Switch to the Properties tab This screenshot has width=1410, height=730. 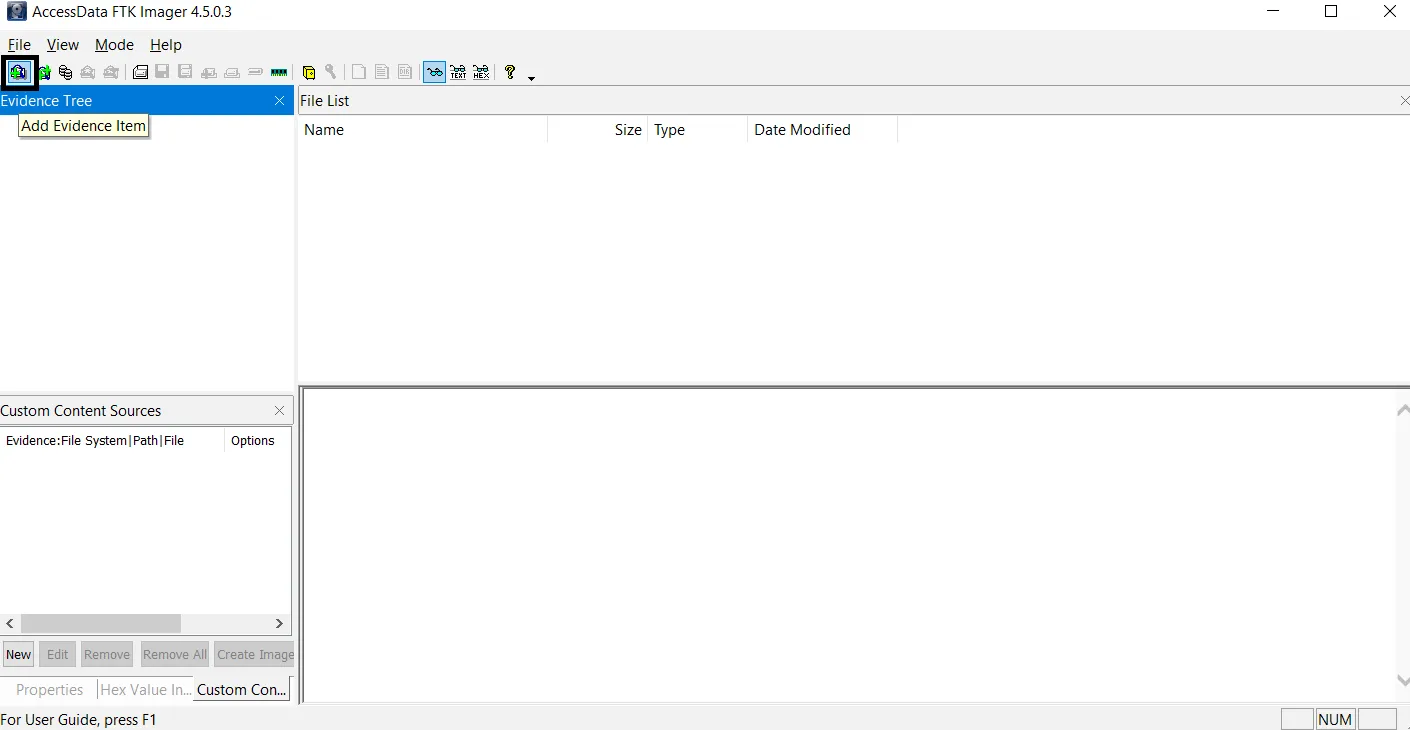click(49, 690)
